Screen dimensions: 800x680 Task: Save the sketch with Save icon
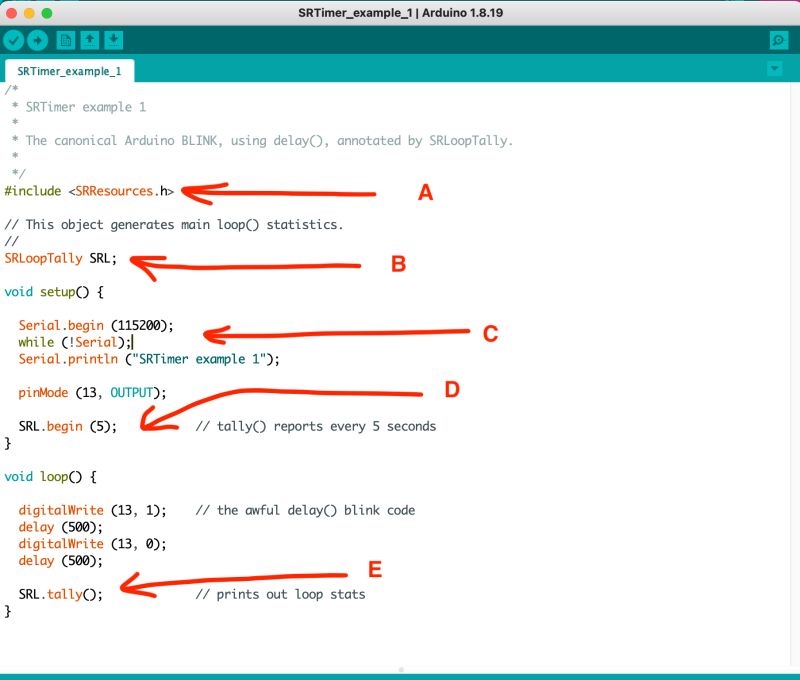tap(114, 40)
